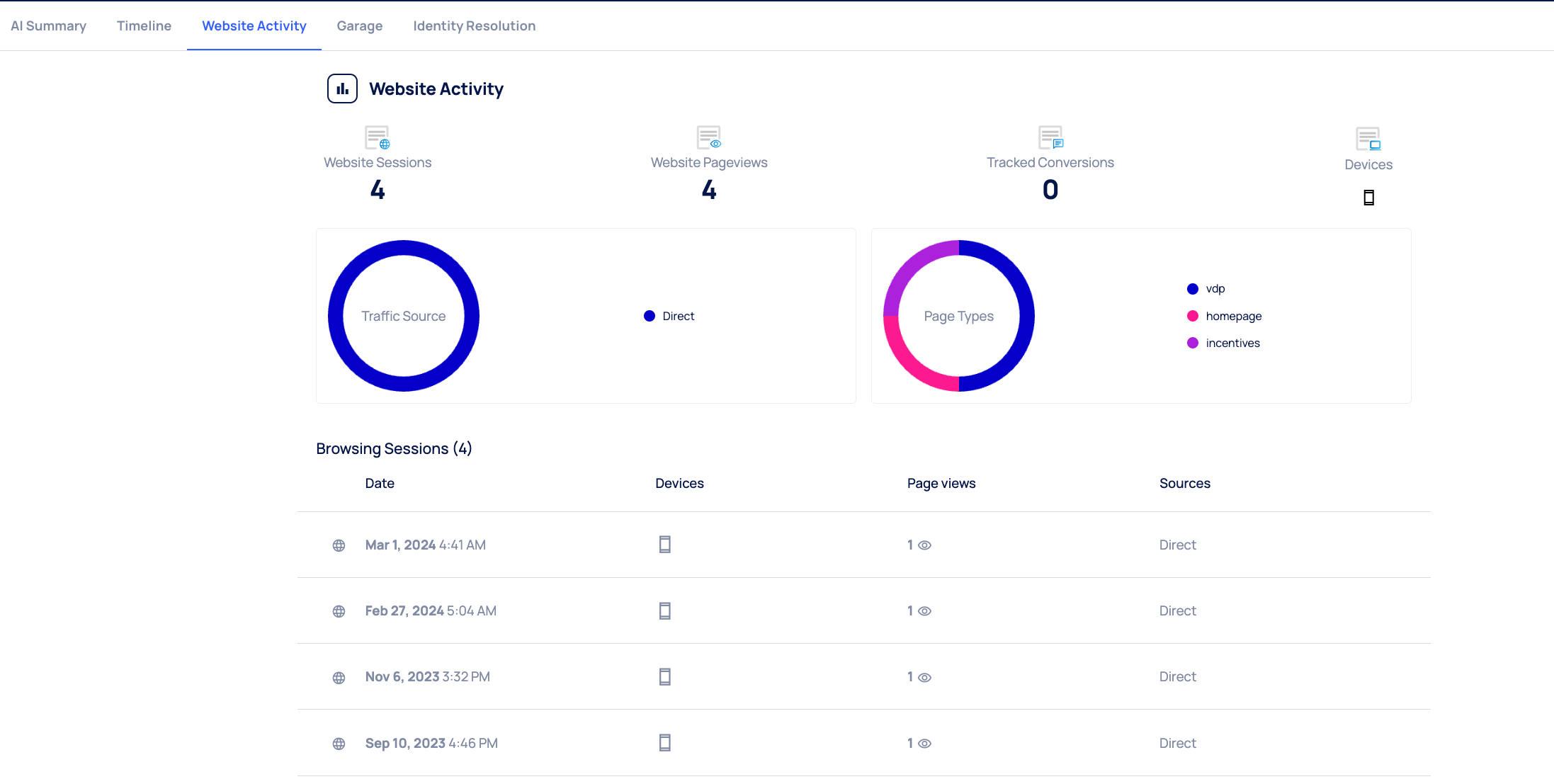Select the Timeline tab
Screen dimensions: 1554x784
144,26
